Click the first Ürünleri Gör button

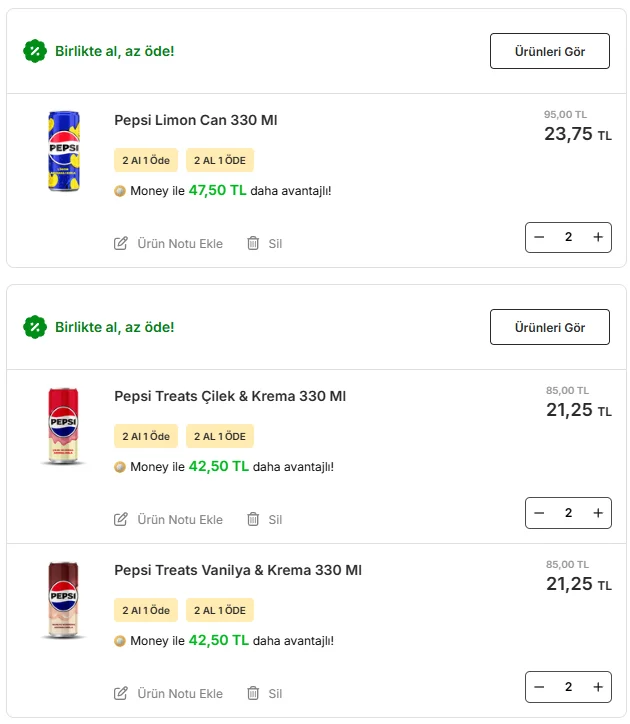point(550,51)
